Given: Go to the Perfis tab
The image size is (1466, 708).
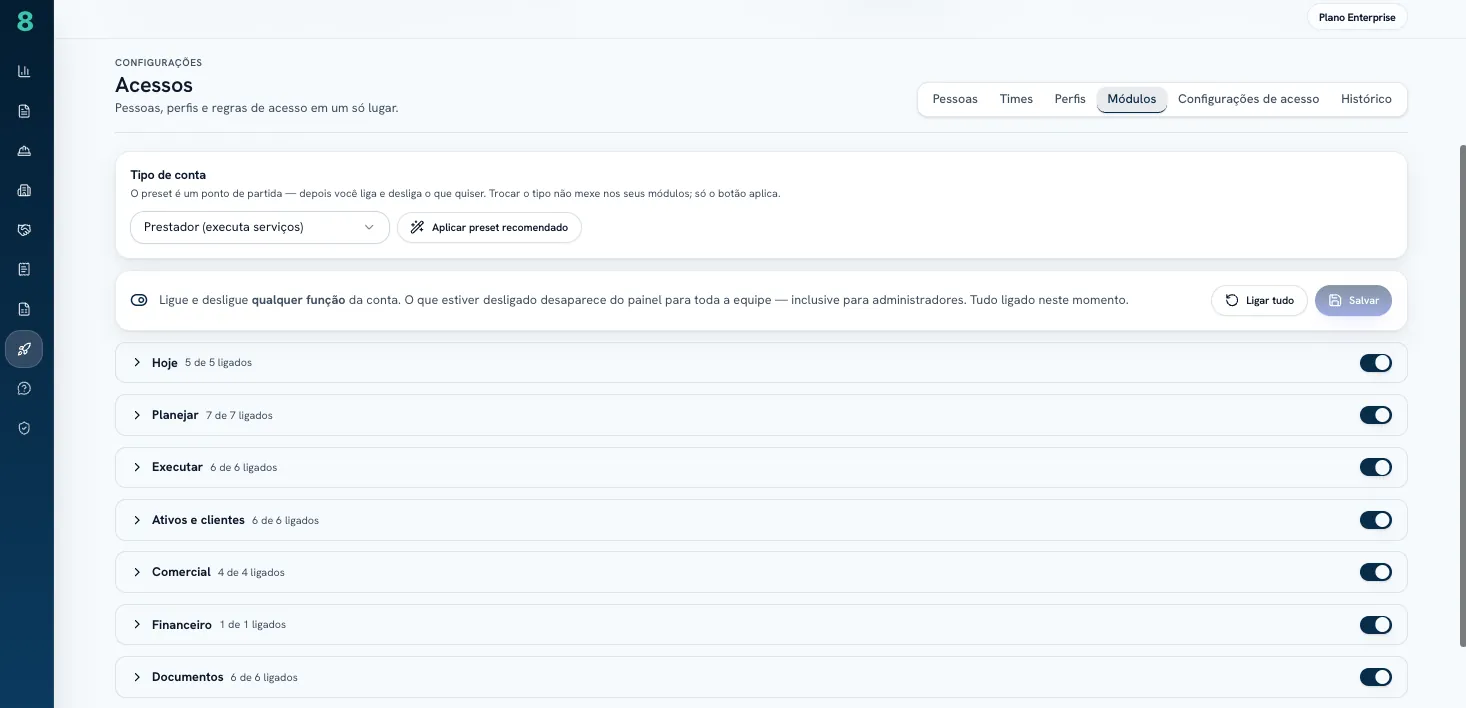Looking at the screenshot, I should pyautogui.click(x=1070, y=99).
